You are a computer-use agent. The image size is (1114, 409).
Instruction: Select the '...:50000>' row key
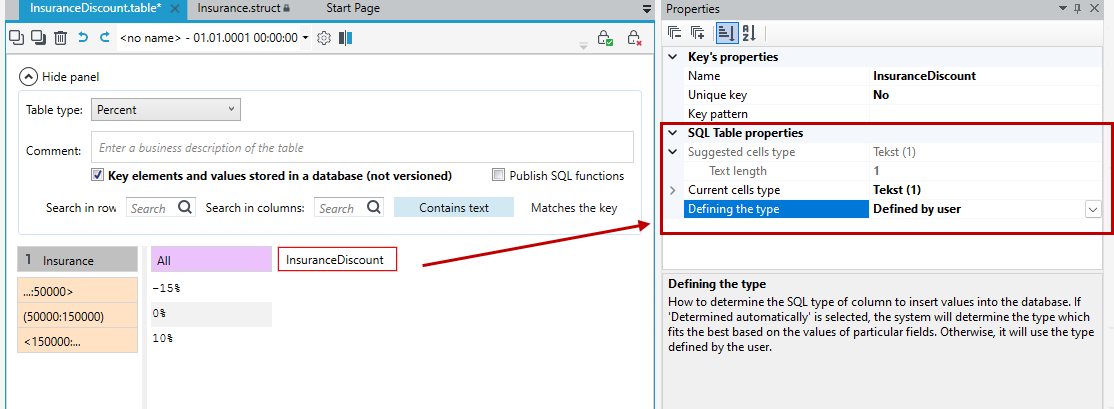[77, 288]
